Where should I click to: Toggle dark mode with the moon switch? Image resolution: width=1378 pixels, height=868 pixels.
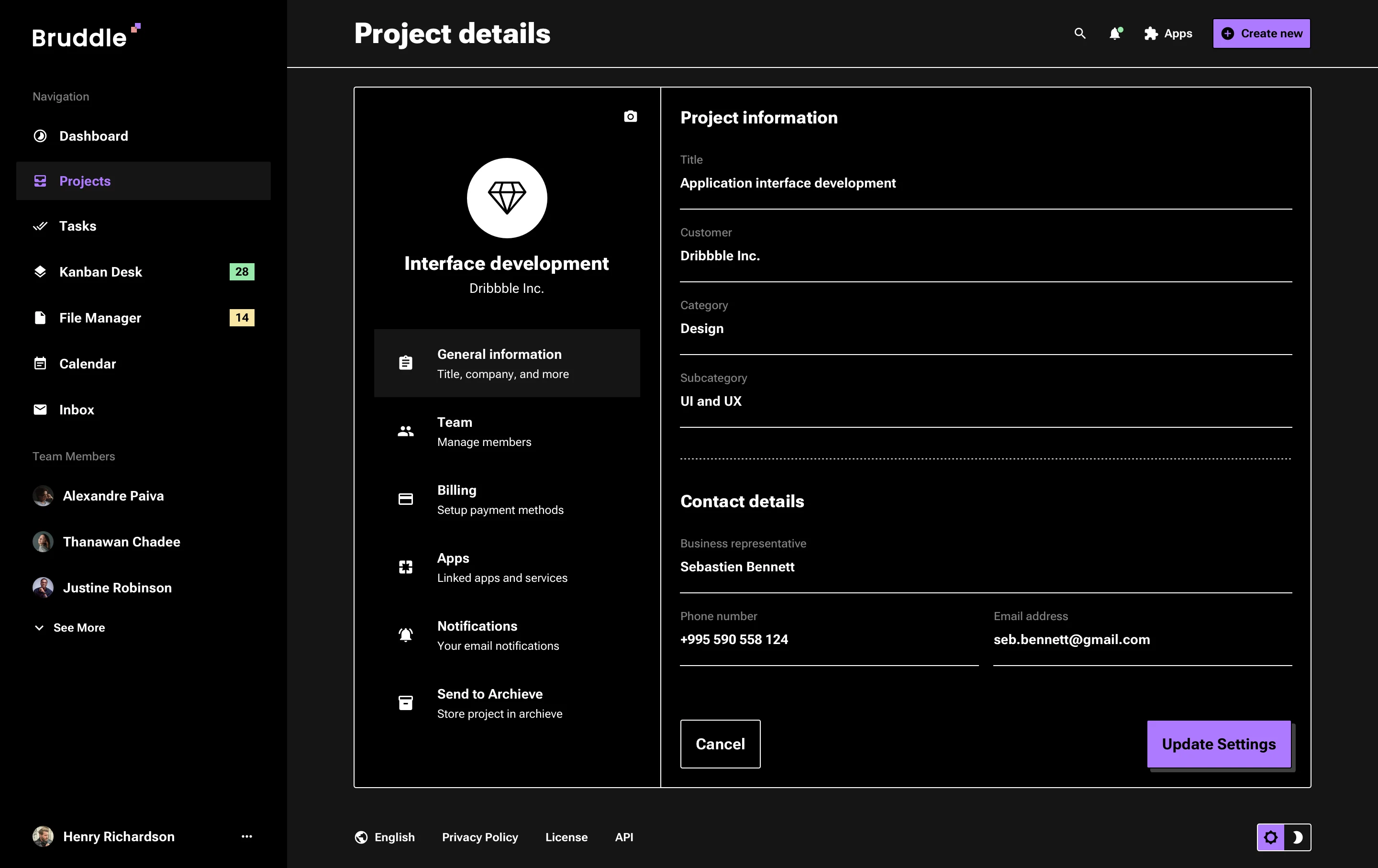coord(1297,837)
